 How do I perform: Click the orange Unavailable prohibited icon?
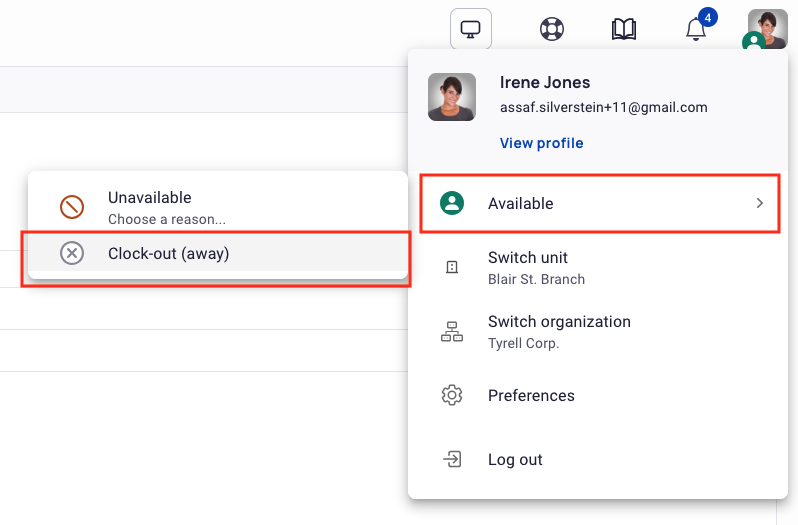pyautogui.click(x=72, y=207)
